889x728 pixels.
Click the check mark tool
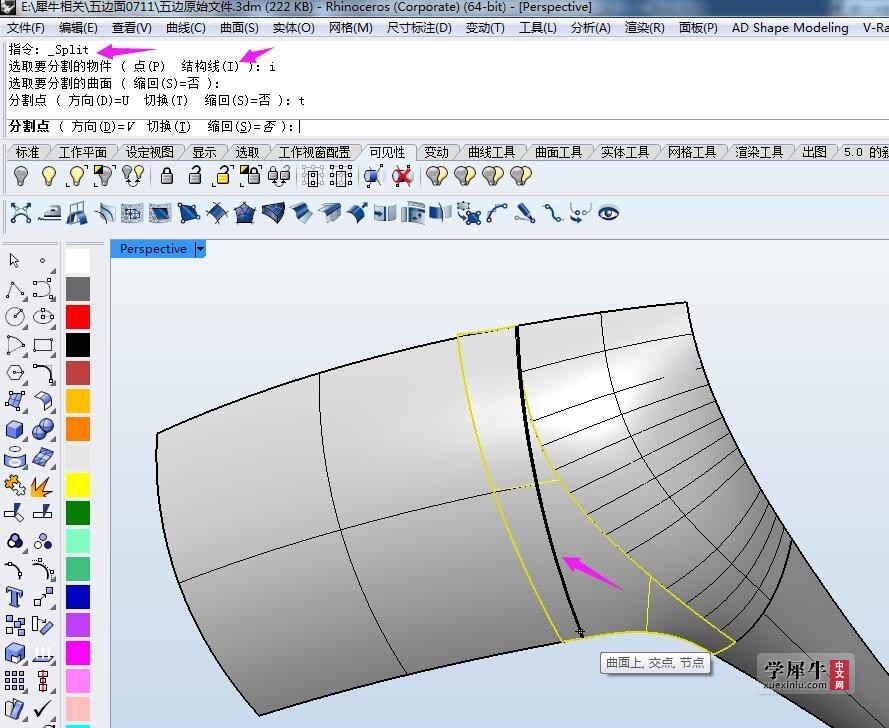click(43, 709)
